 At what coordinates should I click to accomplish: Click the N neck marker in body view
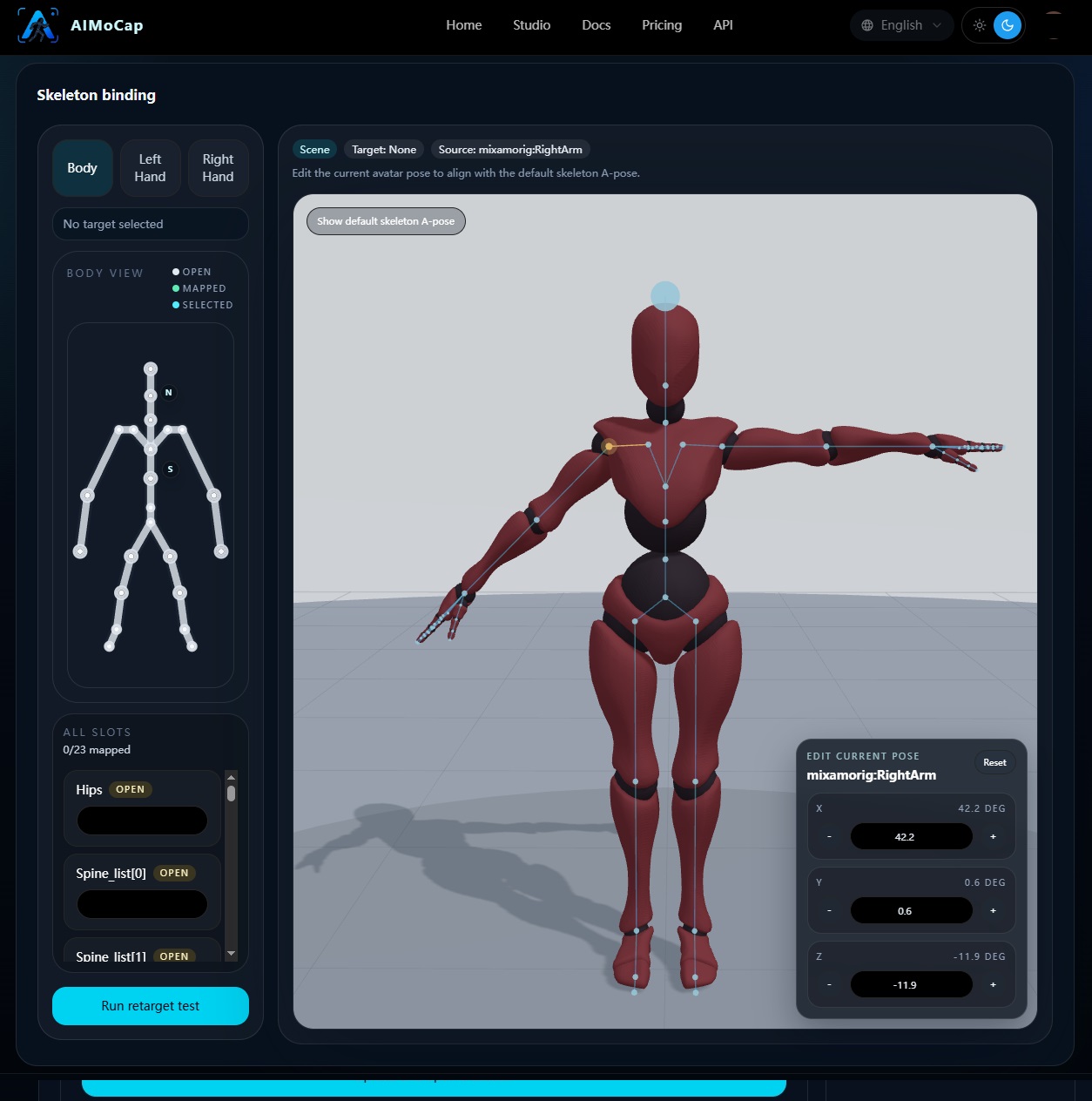169,393
